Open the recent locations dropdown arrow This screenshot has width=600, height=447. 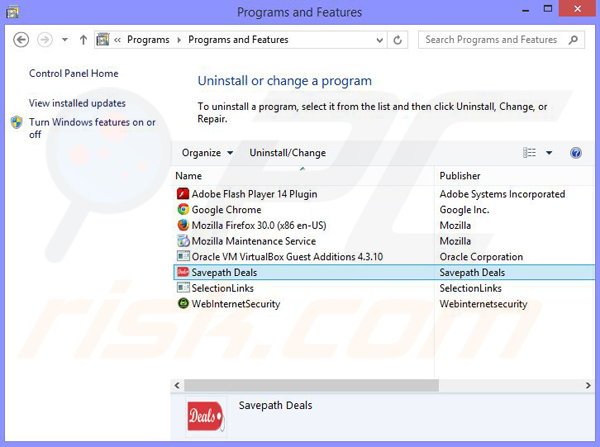point(65,39)
